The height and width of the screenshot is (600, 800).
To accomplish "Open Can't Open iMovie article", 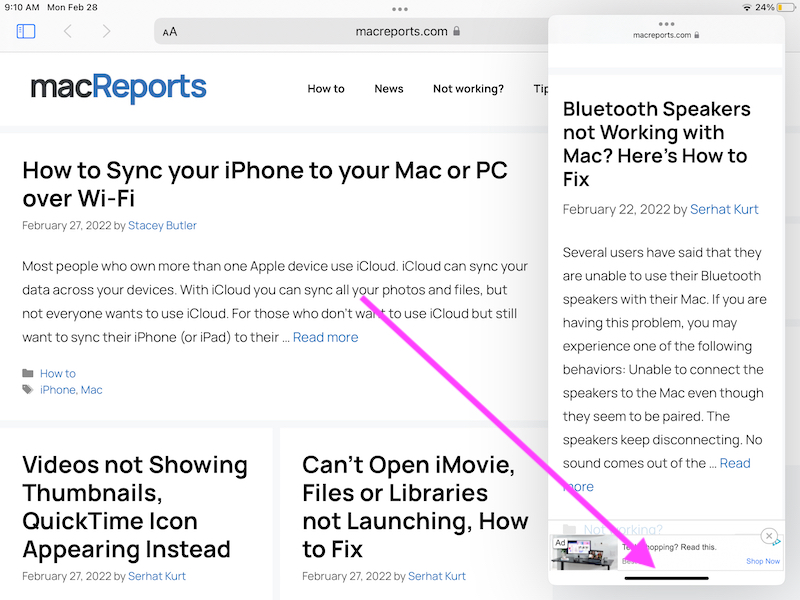I will pos(415,507).
